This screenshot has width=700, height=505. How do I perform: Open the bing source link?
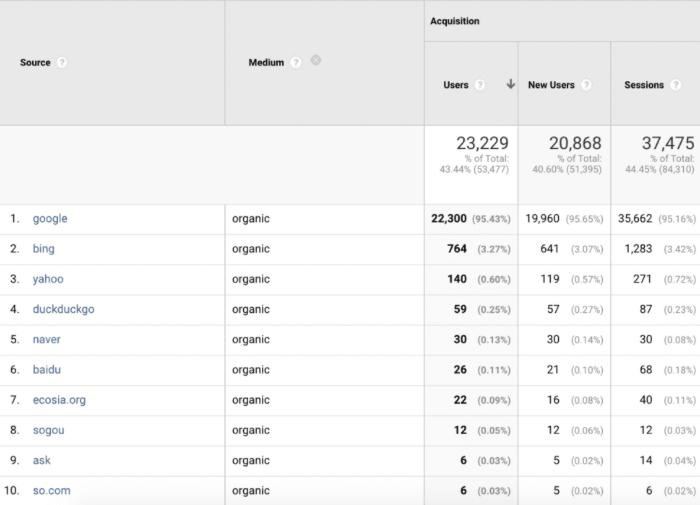pos(44,249)
